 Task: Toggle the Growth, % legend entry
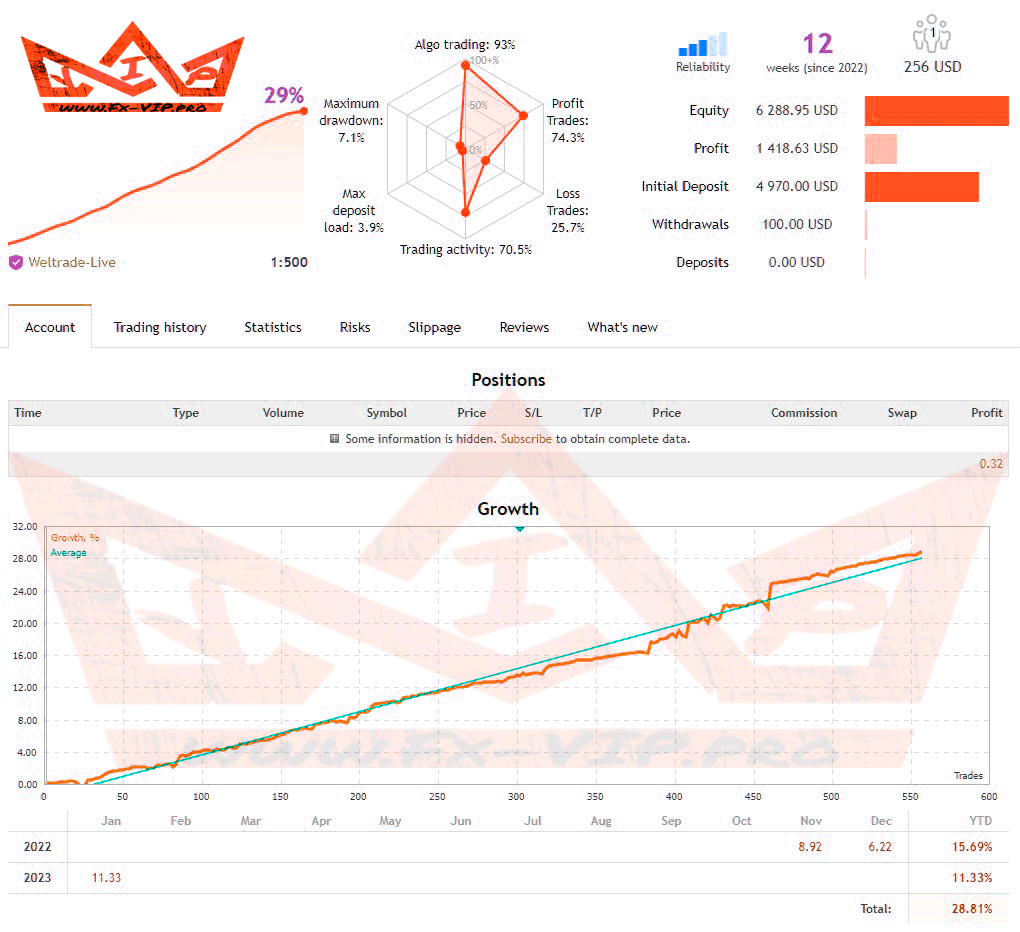pos(74,538)
